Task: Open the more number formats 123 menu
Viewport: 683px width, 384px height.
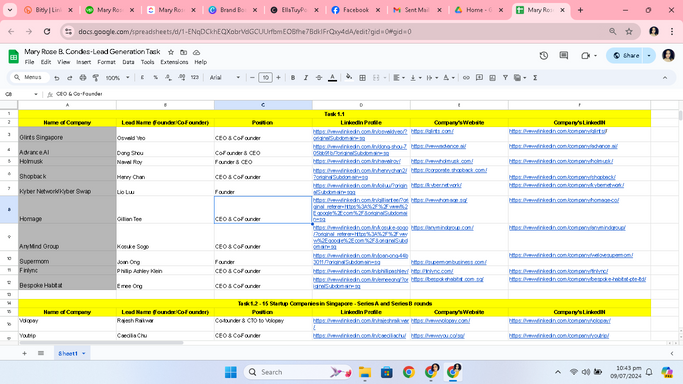Action: [195, 77]
